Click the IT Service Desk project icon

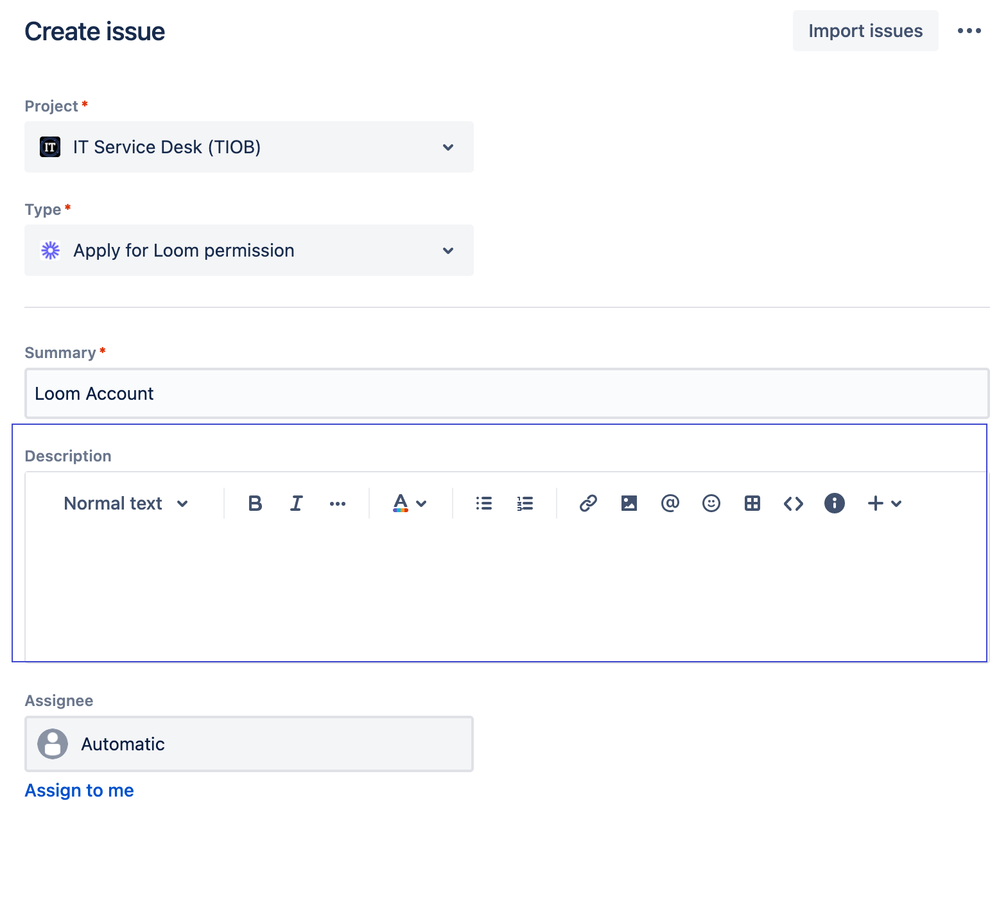pyautogui.click(x=50, y=147)
